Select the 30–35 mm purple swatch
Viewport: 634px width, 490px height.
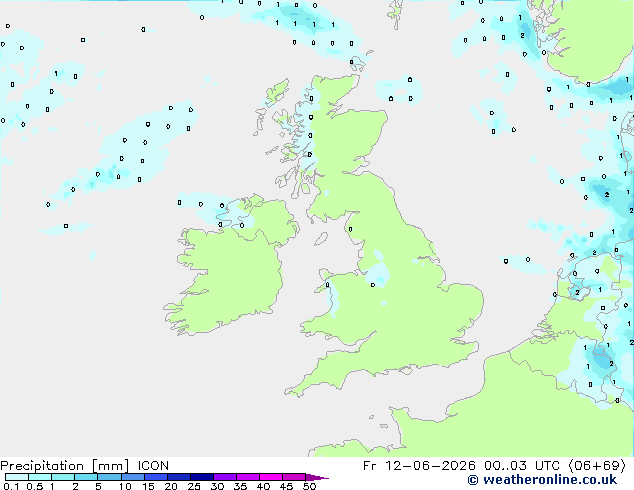(x=225, y=477)
